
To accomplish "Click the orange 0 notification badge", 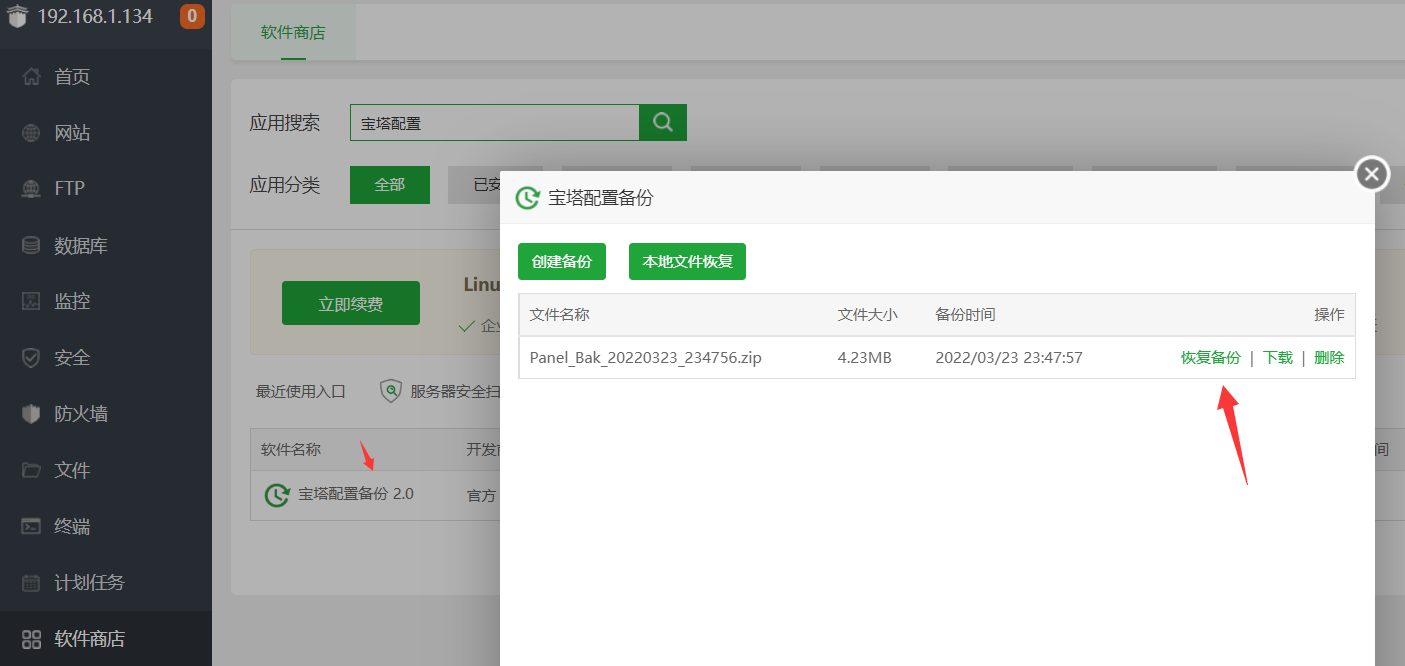I will (192, 16).
